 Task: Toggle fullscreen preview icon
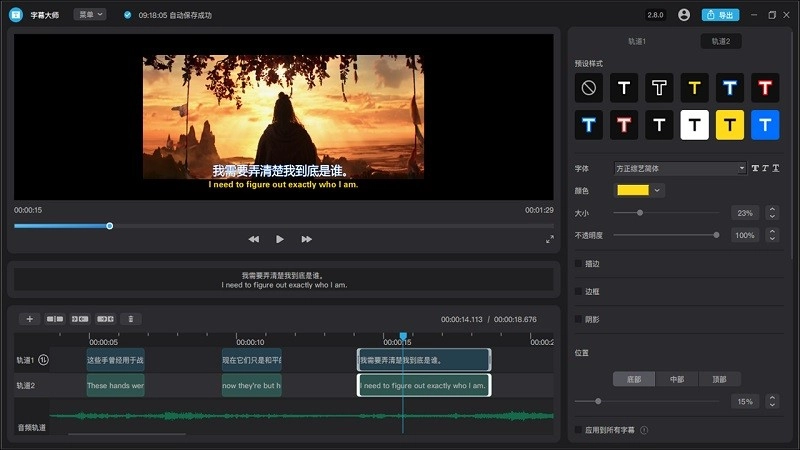coord(549,239)
